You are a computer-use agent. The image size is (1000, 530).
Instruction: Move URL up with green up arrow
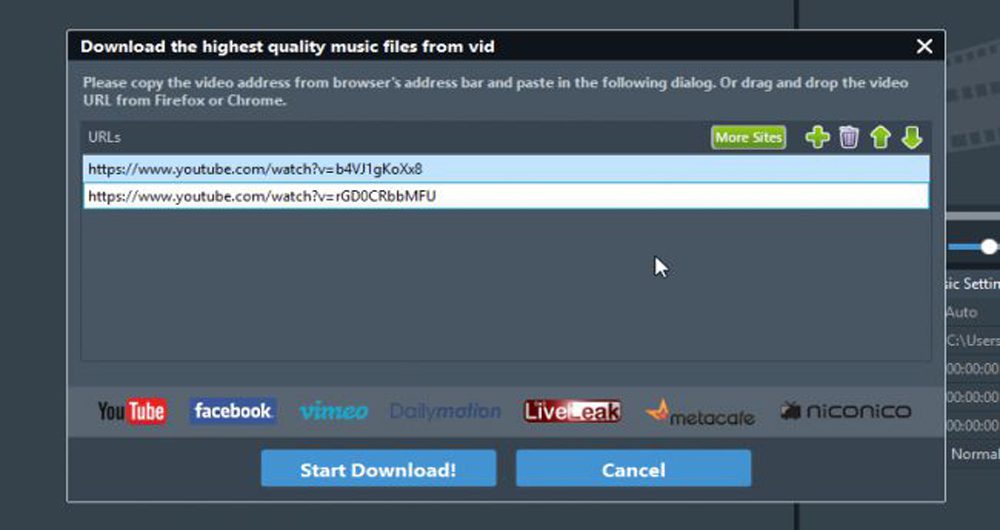tap(880, 137)
